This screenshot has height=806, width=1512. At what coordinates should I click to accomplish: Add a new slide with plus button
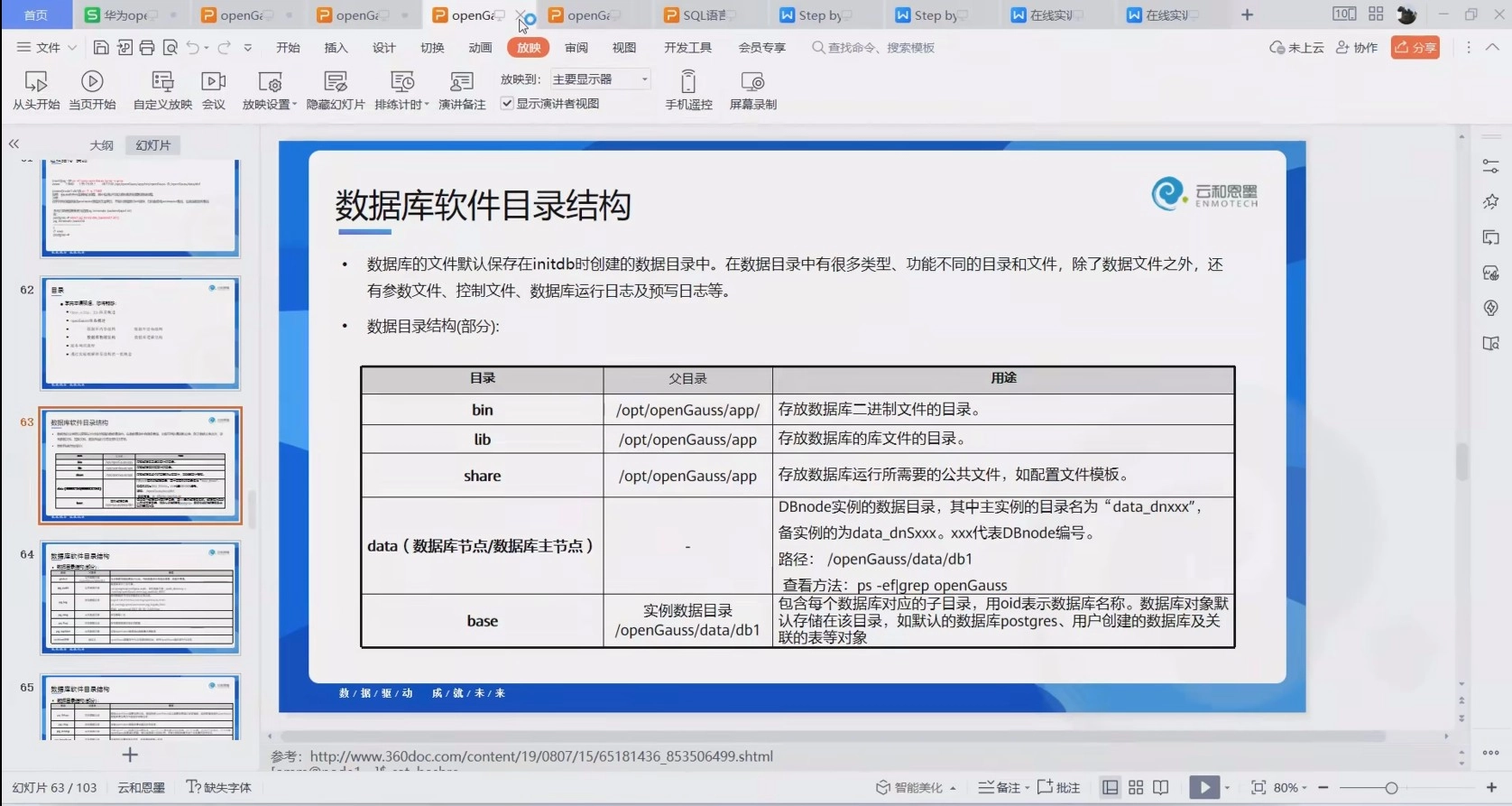[130, 755]
